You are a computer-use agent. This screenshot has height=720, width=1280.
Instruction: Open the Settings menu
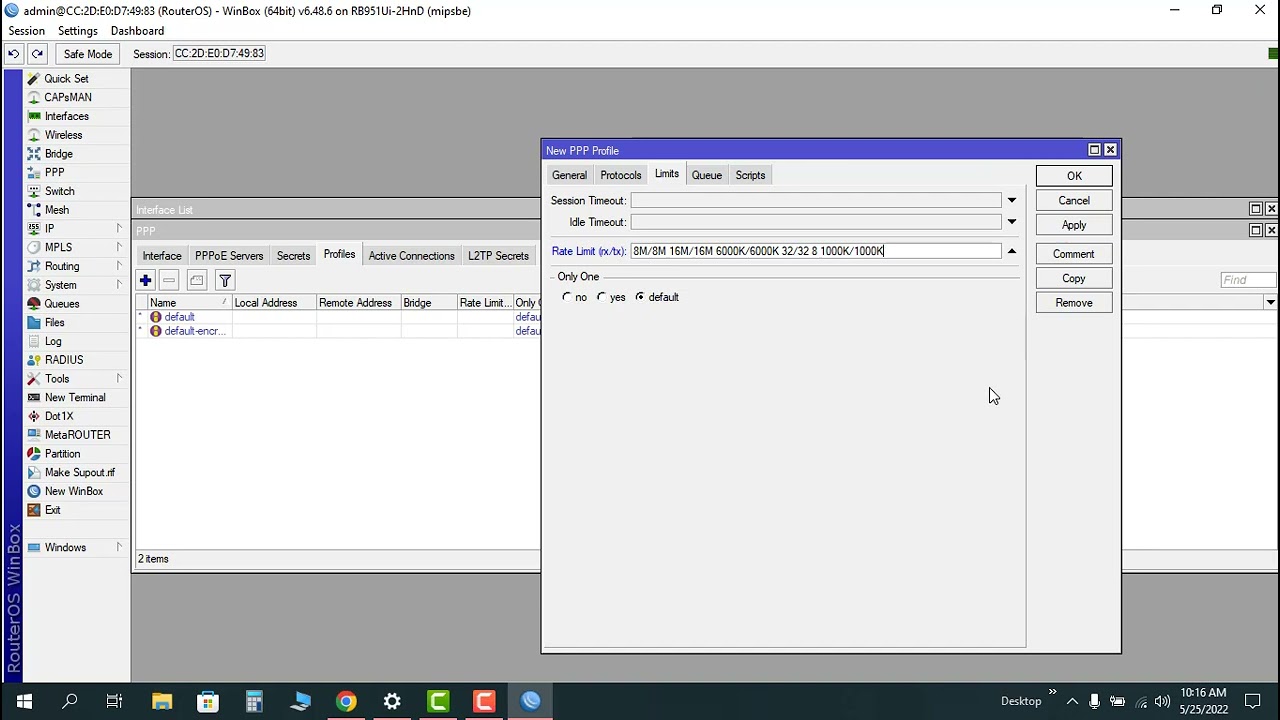click(x=77, y=31)
